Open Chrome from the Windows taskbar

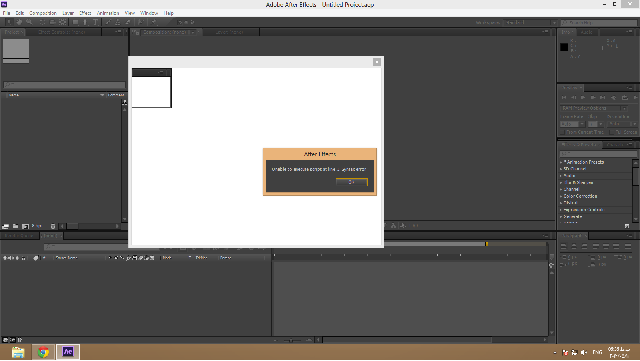43,352
